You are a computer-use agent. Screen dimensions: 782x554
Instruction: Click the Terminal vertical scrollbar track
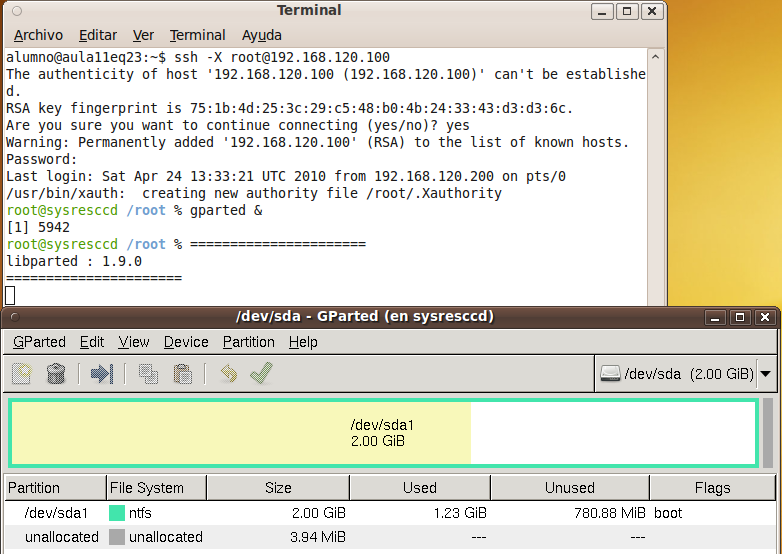[656, 185]
